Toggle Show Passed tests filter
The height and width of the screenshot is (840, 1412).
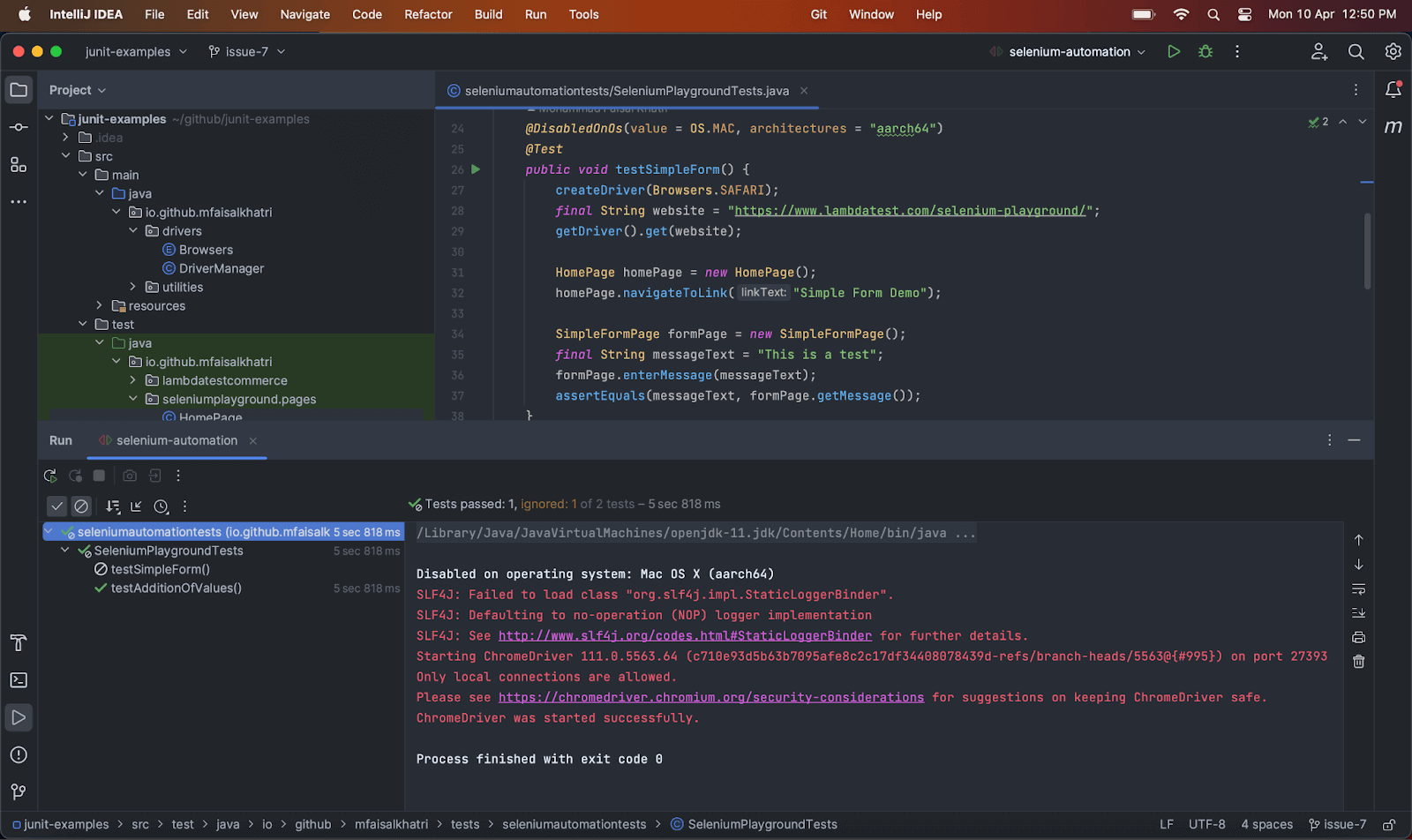[x=56, y=506]
